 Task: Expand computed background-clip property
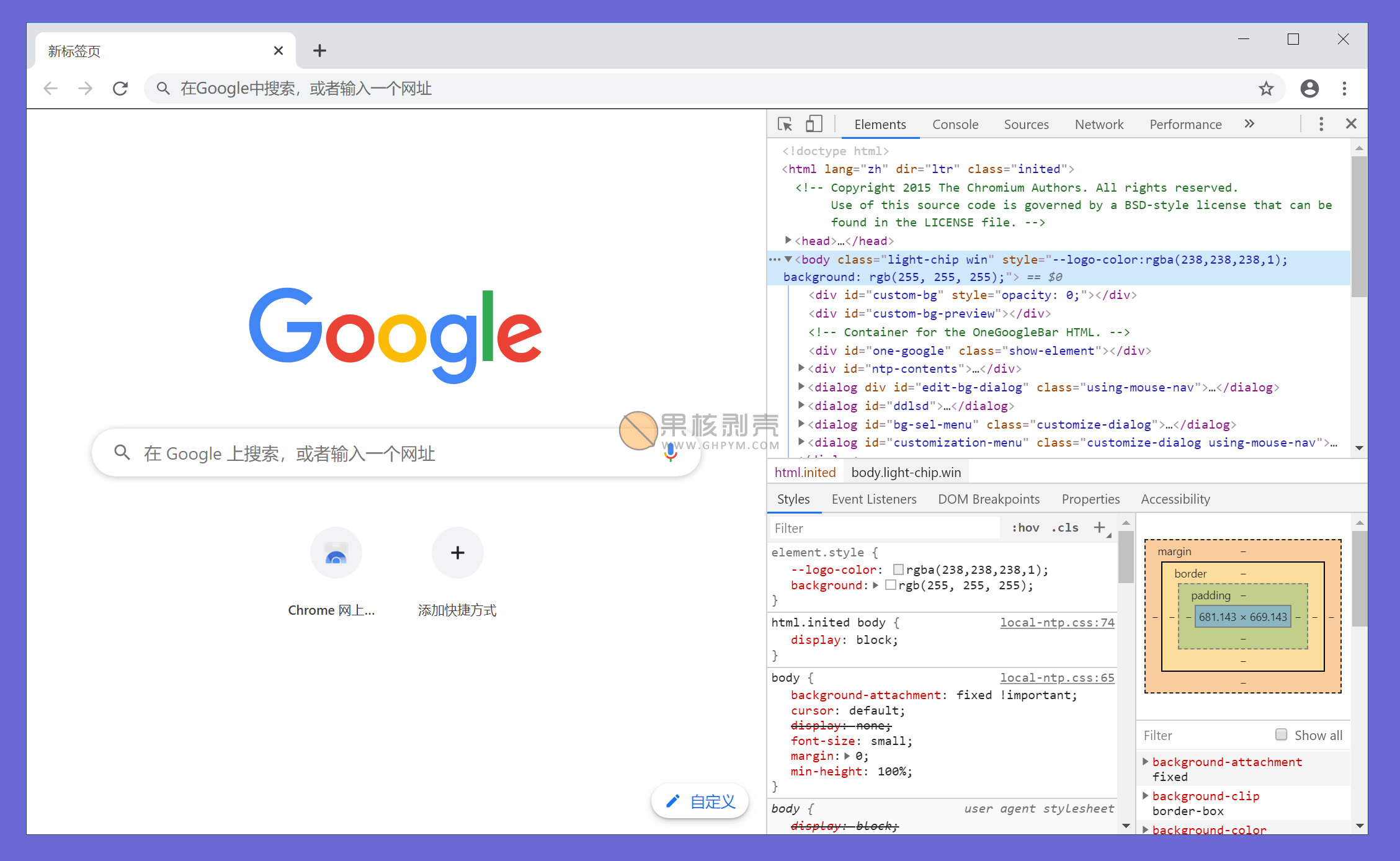pyautogui.click(x=1145, y=795)
